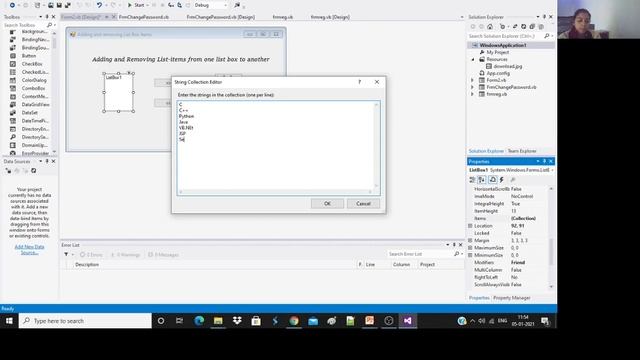Toggle the Errors filter in Error List
The width and height of the screenshot is (640, 360).
click(x=91, y=255)
